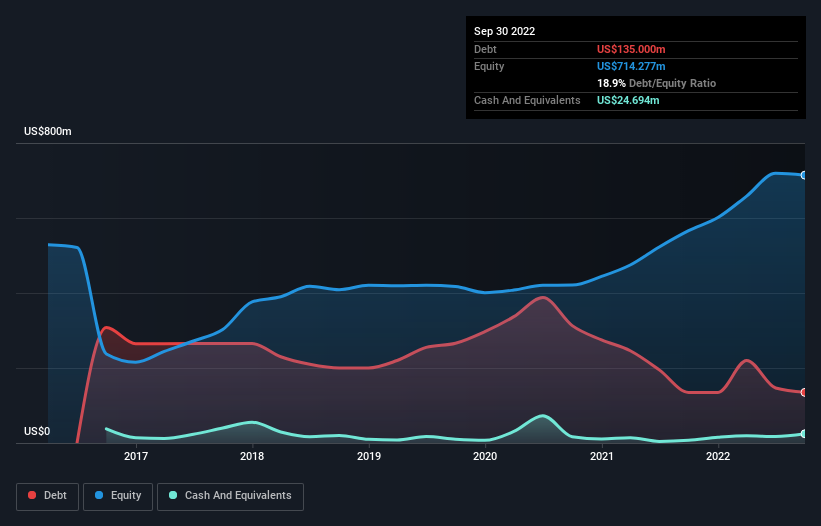
Task: Click the 2017 x-axis label
Action: [x=136, y=456]
